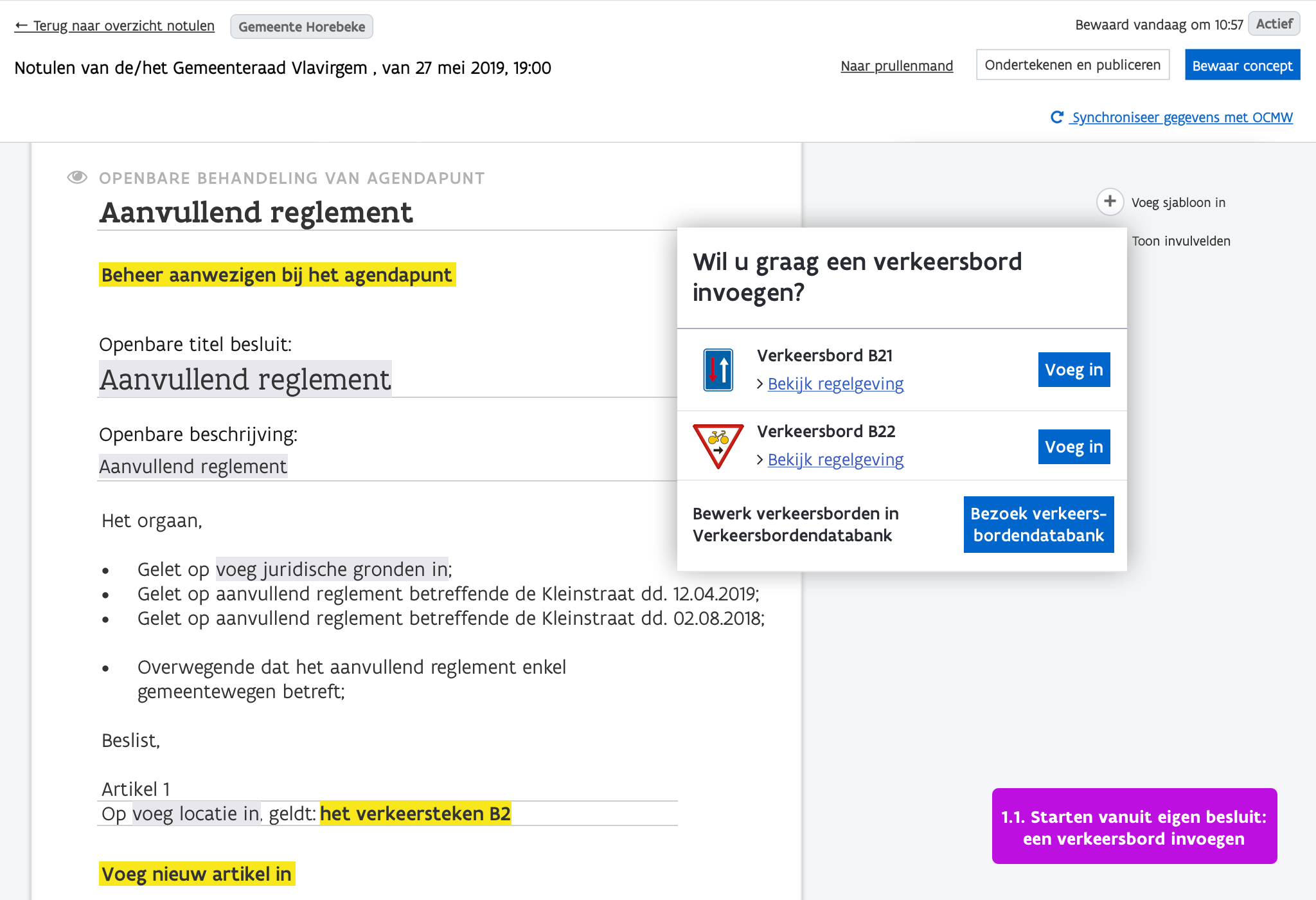Click Bewaar concept button
Screen dimensions: 1316x900
pyautogui.click(x=1241, y=66)
